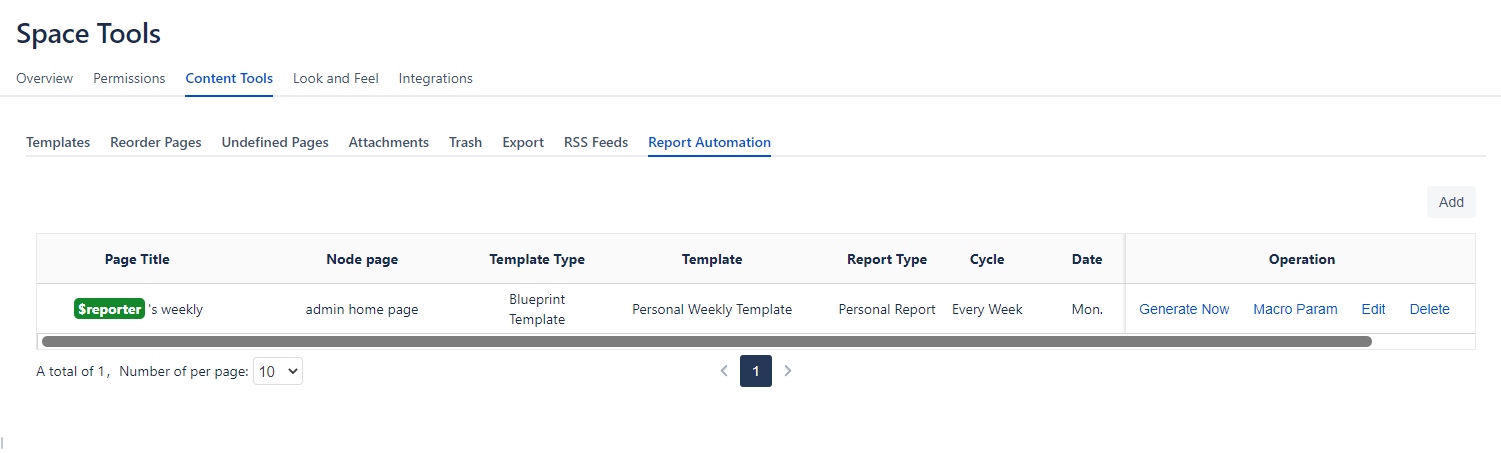Click the $reporter green tag

110,310
